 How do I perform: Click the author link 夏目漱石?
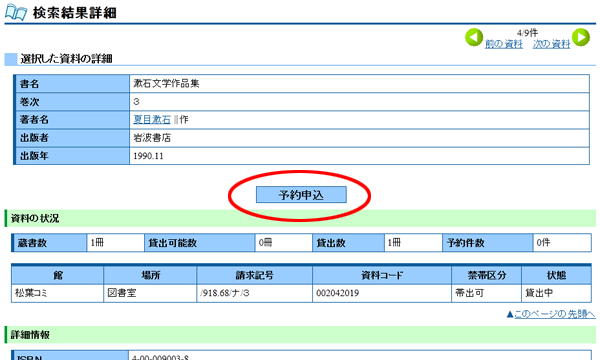pyautogui.click(x=152, y=120)
